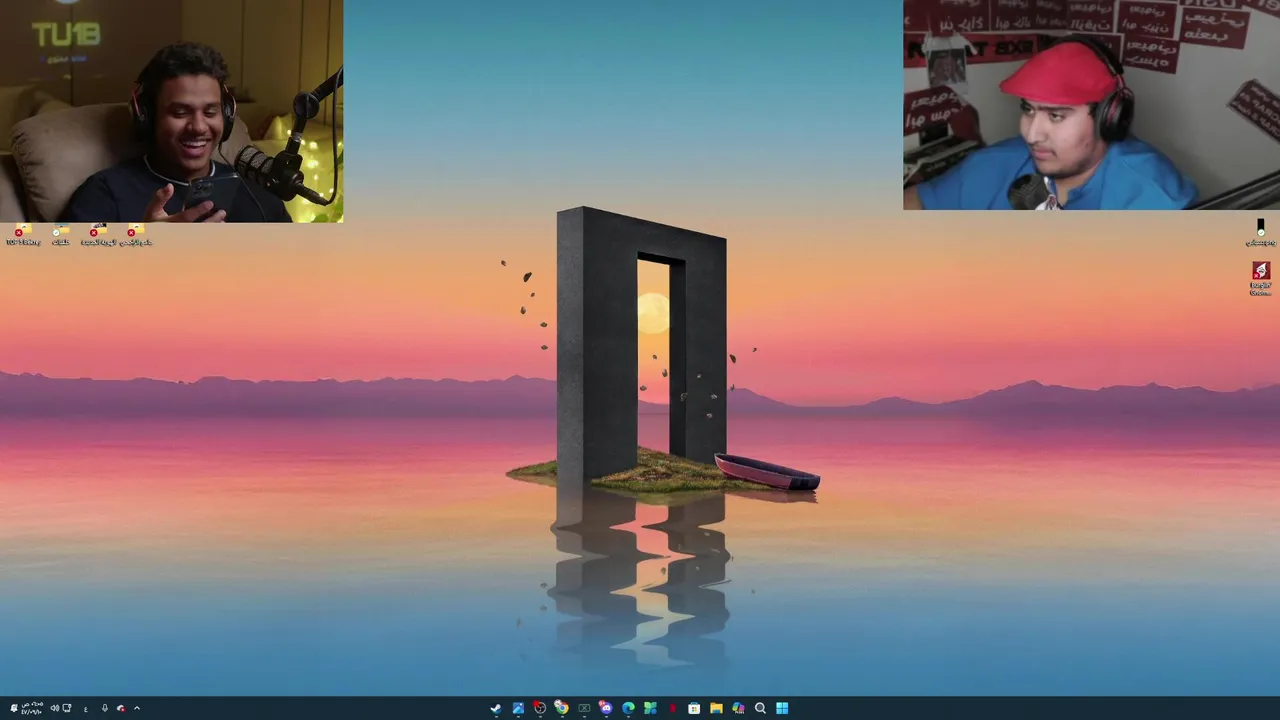Screen dimensions: 1280x720
Task: Expand hidden system tray icons chevron
Action: point(137,708)
